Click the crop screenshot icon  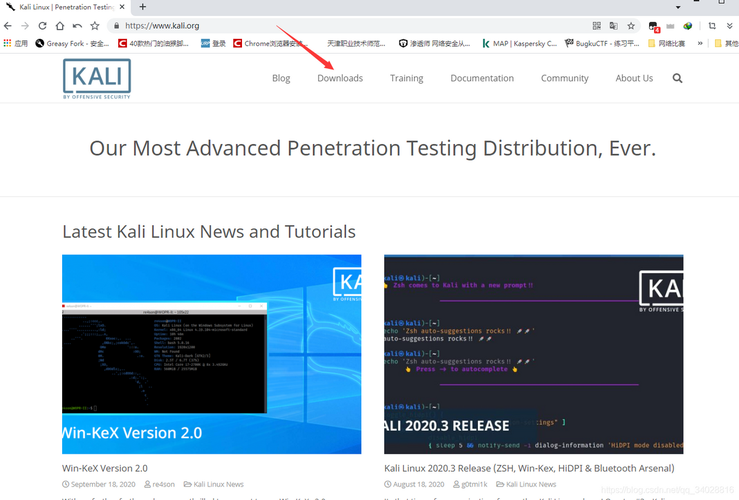coord(712,26)
